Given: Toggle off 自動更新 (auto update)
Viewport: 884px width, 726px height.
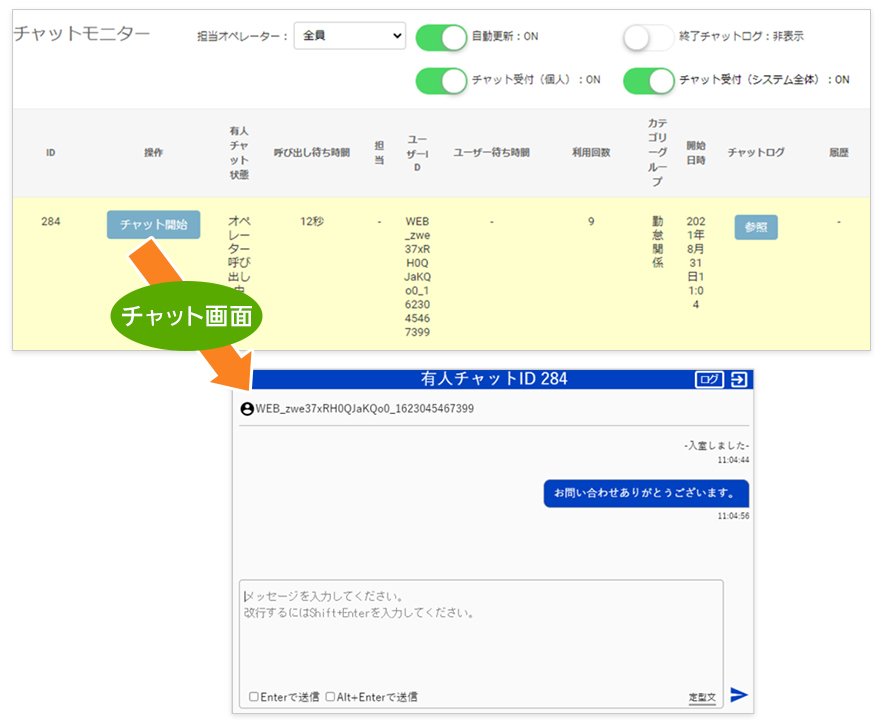Looking at the screenshot, I should (x=444, y=37).
